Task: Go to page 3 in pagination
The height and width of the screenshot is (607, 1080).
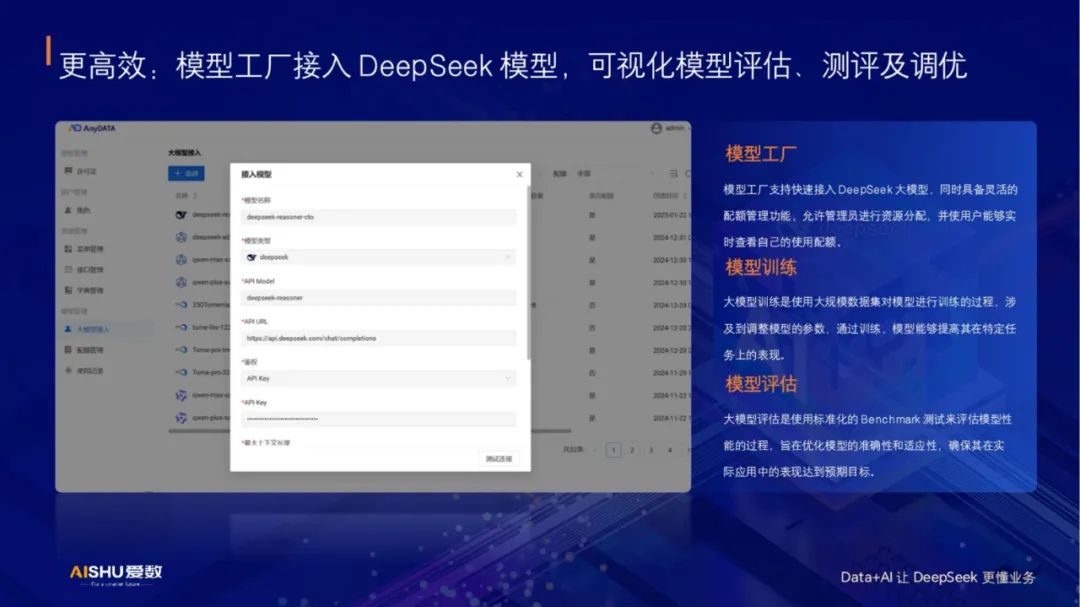Action: (x=651, y=450)
